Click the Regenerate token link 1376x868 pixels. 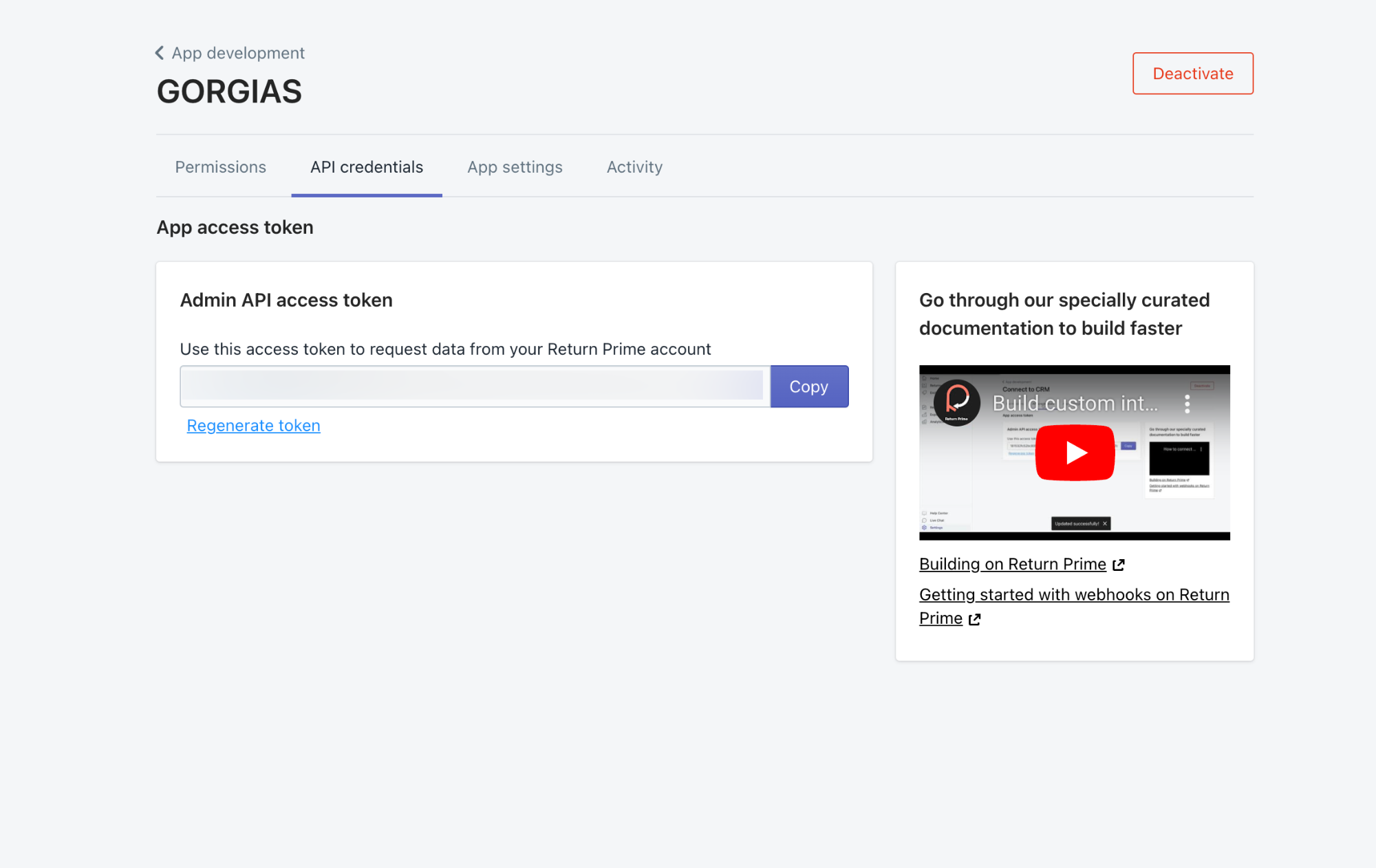pyautogui.click(x=253, y=426)
